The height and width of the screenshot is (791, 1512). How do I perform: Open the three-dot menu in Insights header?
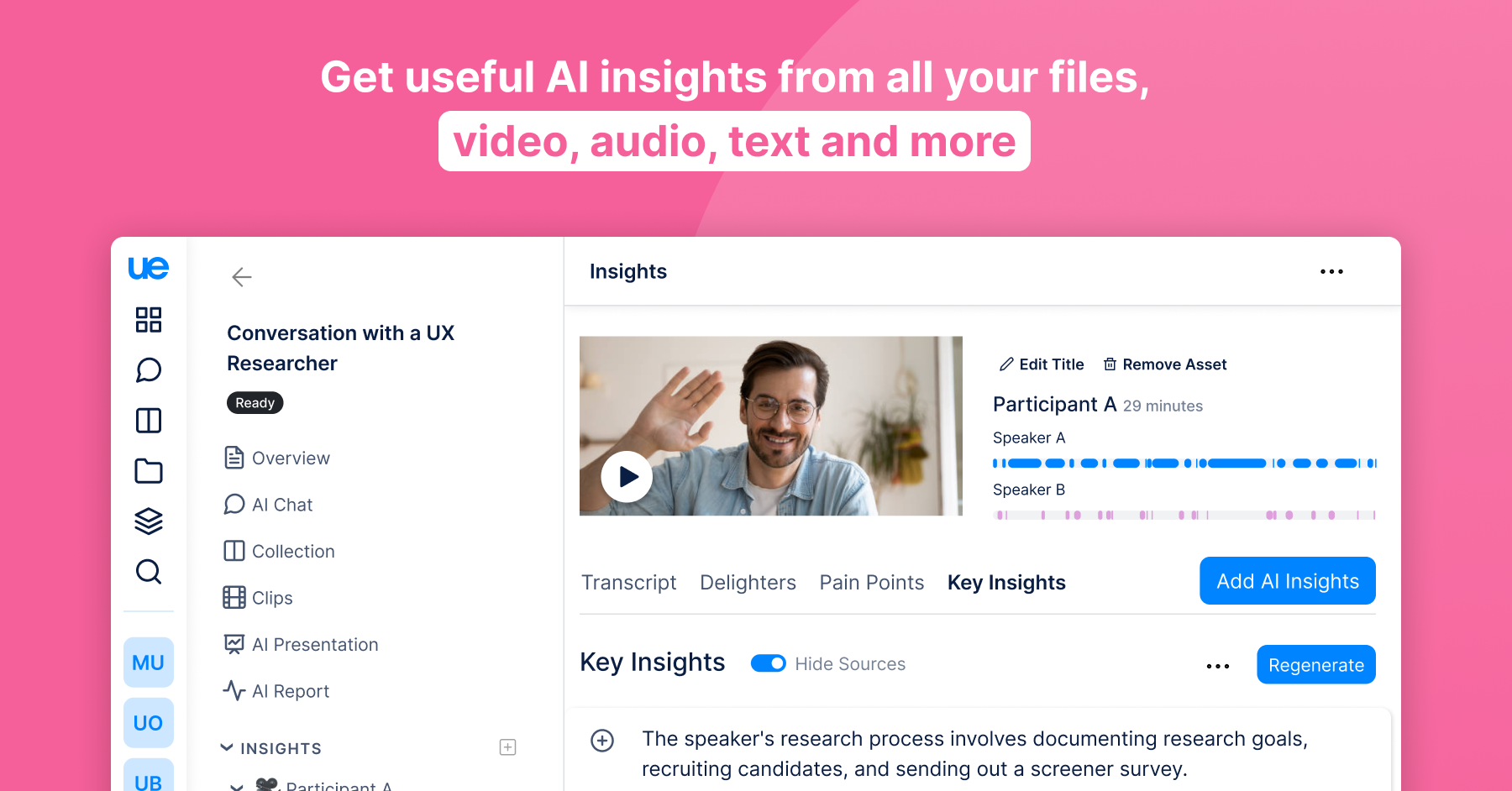[x=1331, y=272]
